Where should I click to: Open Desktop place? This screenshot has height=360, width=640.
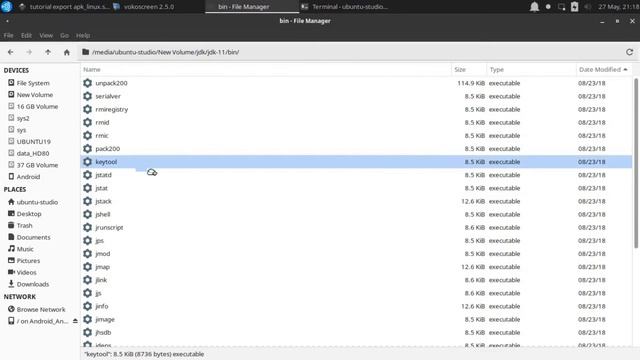coord(29,214)
